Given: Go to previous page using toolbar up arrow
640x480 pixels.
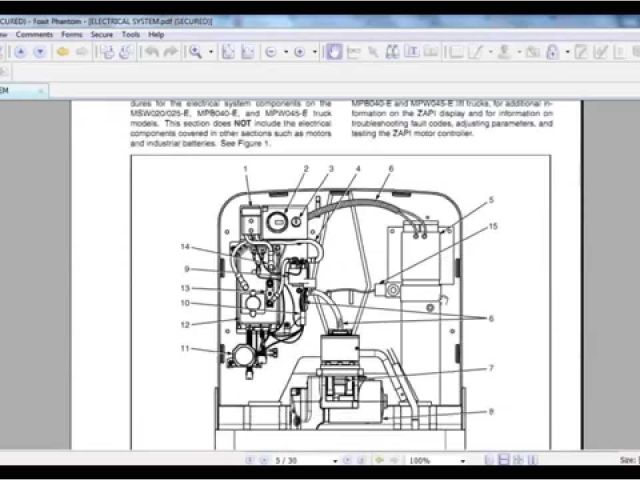Looking at the screenshot, I should coord(21,52).
